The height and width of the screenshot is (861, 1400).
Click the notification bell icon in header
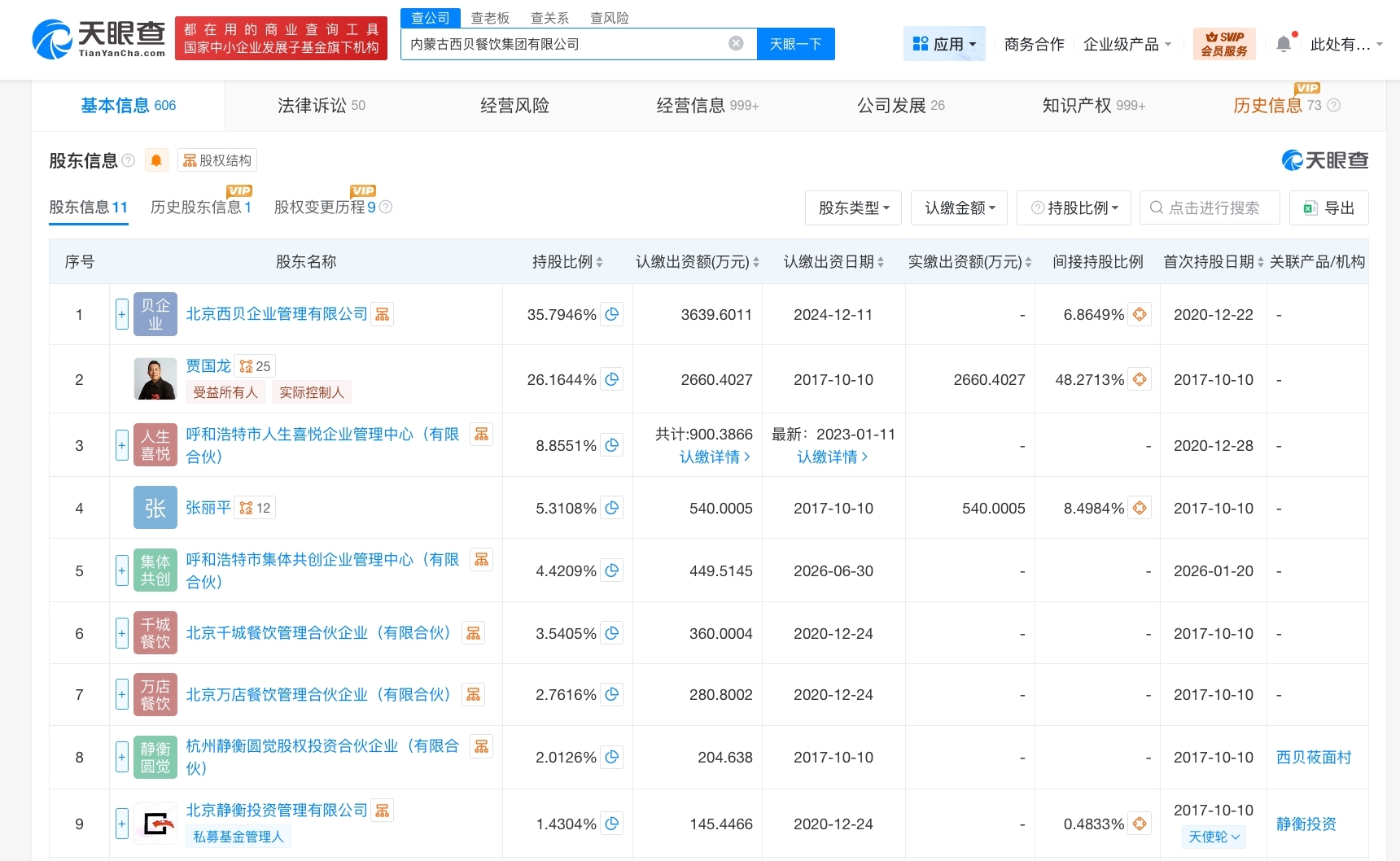1284,44
